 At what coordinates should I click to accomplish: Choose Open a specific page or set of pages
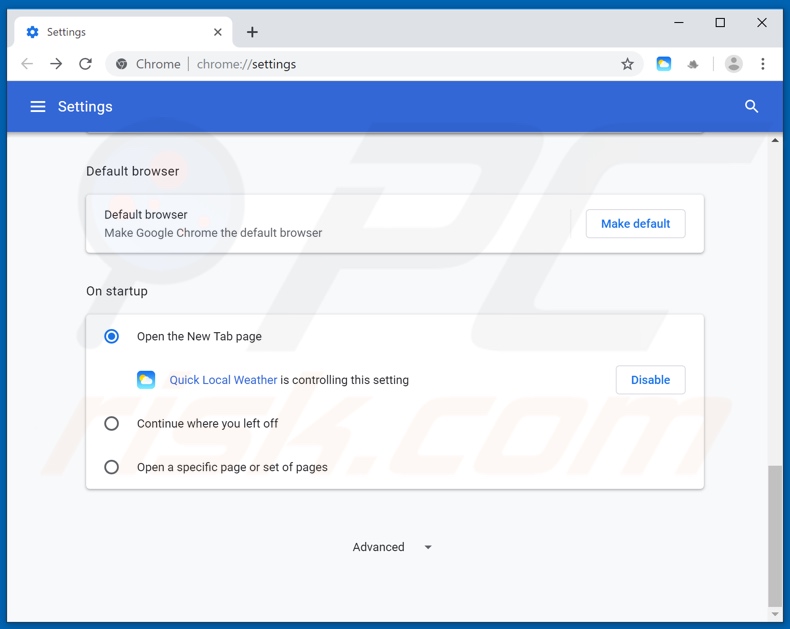click(112, 467)
